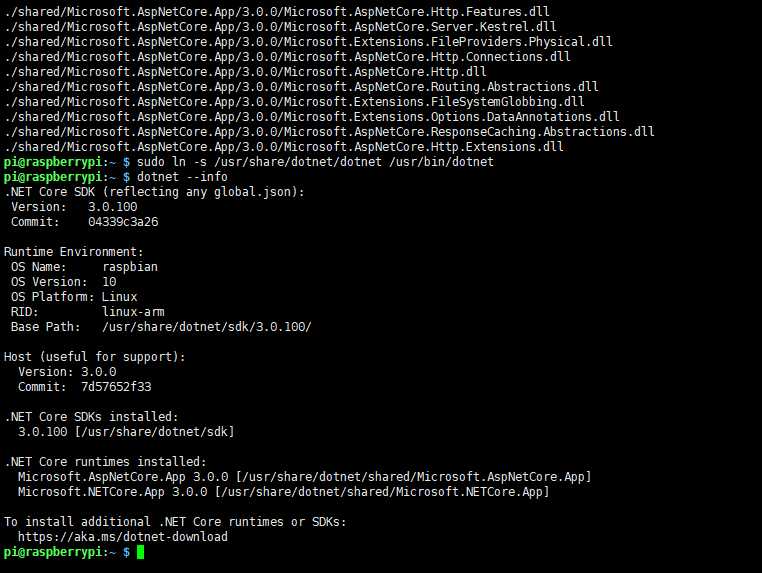Click the 'sudo ln -s' command line
This screenshot has height=573, width=762.
tap(315, 162)
